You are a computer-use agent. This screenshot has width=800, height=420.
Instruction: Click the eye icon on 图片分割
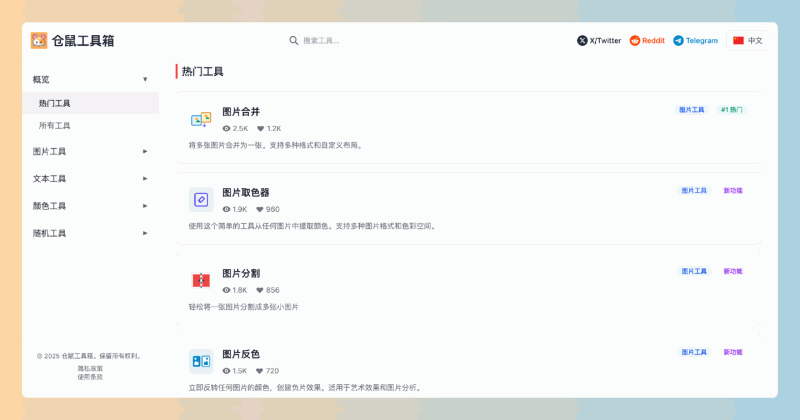[x=227, y=290]
